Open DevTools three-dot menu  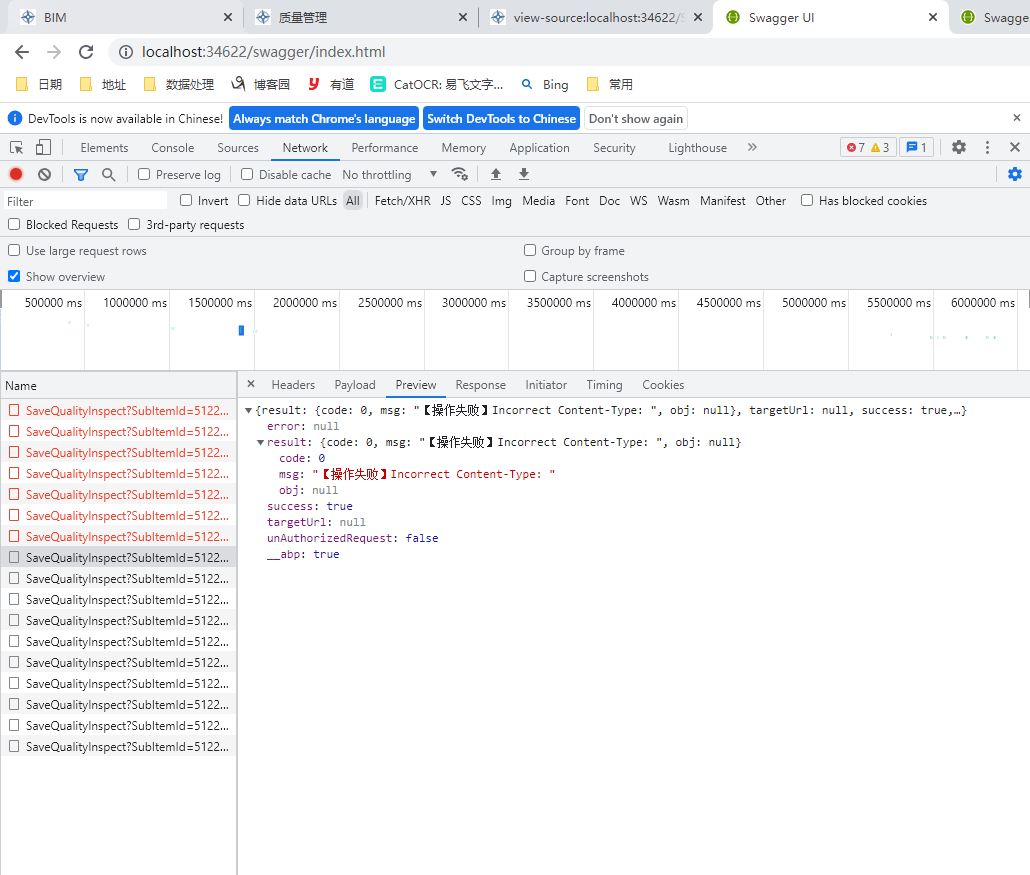pos(987,147)
